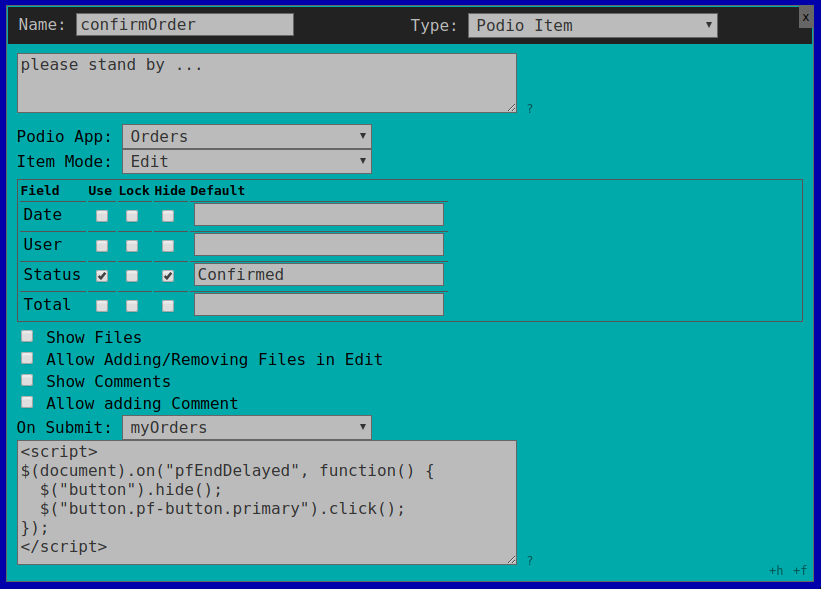The height and width of the screenshot is (589, 821).
Task: Click the 'Total' field name in the table
Action: coord(47,304)
